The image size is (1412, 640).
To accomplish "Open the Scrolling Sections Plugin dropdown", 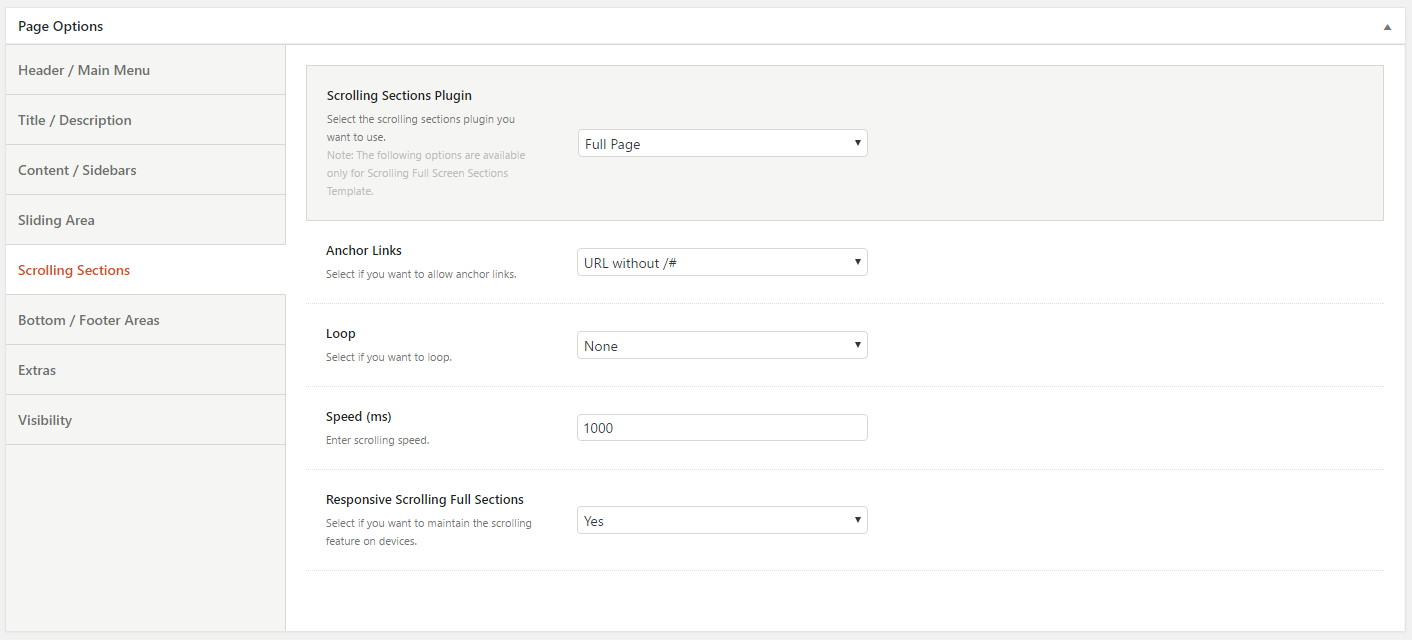I will point(722,144).
